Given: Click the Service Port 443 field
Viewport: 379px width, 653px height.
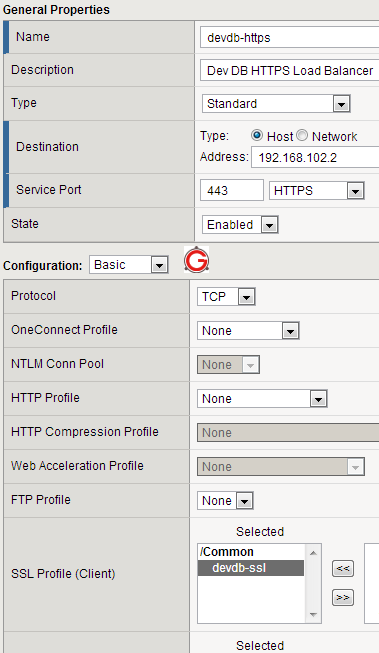Looking at the screenshot, I should coord(232,190).
